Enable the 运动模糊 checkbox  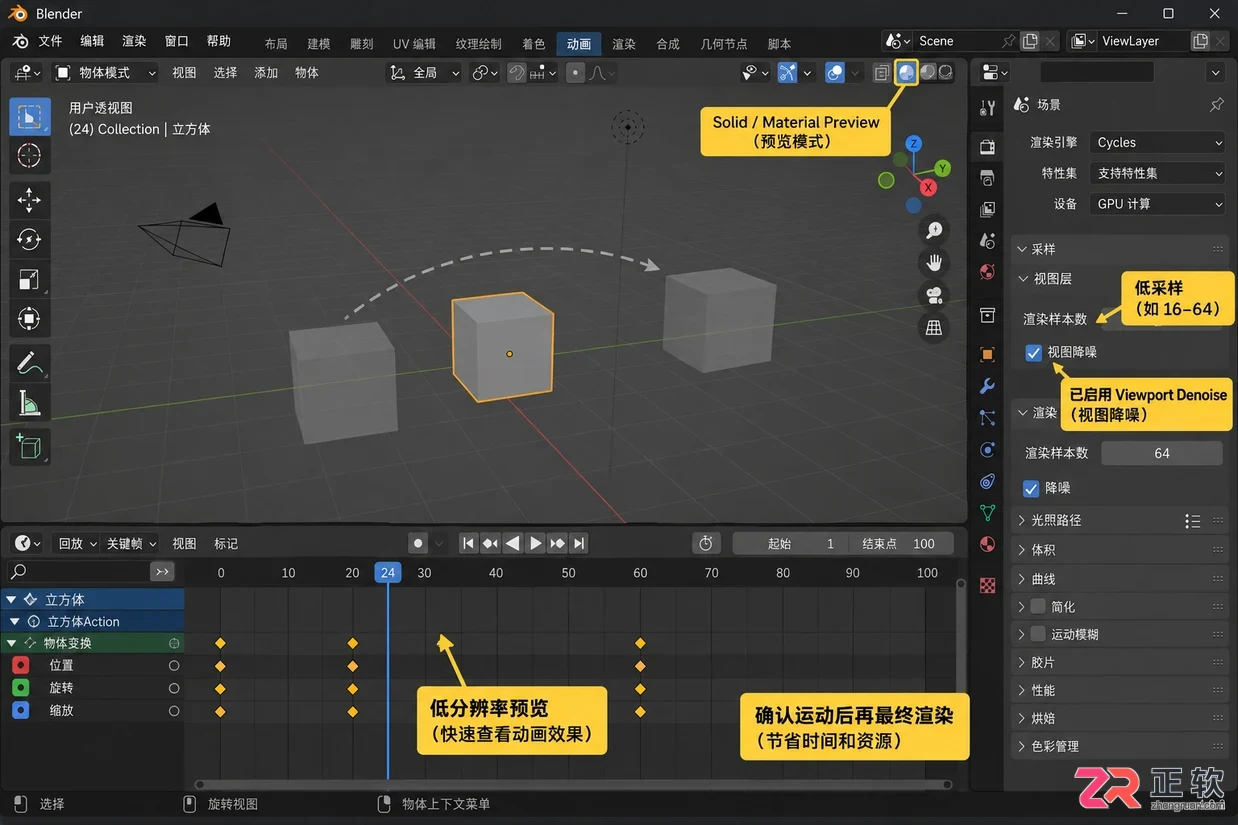[1038, 634]
